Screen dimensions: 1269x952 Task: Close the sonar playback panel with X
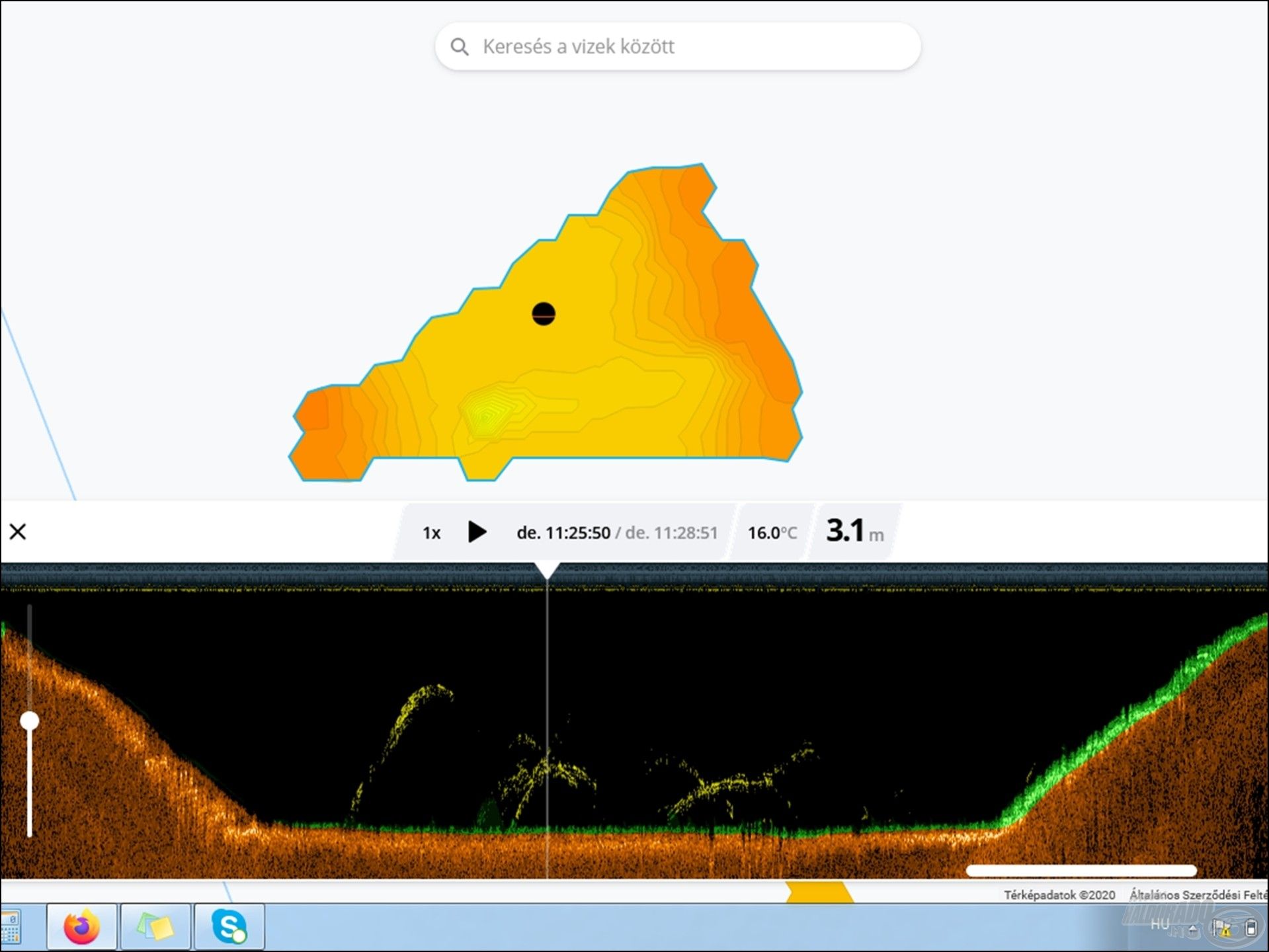click(x=18, y=532)
